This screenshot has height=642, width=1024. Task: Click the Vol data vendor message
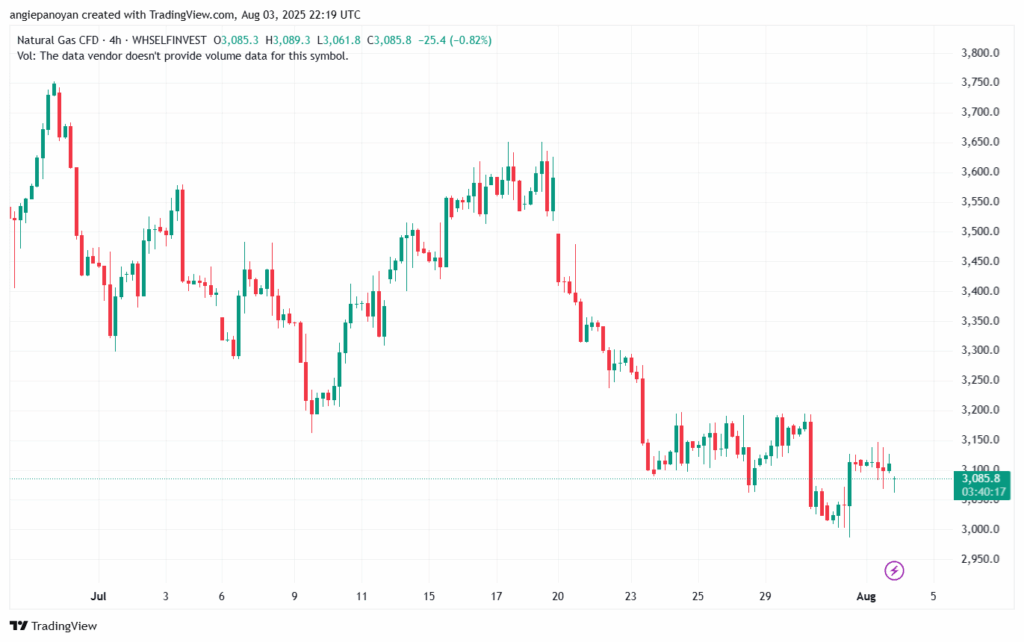pyautogui.click(x=183, y=56)
